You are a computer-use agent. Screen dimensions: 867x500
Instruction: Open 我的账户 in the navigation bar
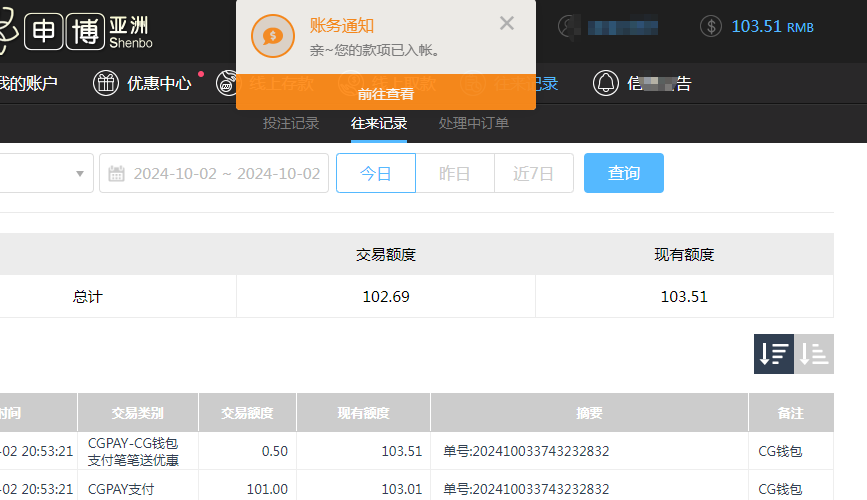pyautogui.click(x=29, y=84)
